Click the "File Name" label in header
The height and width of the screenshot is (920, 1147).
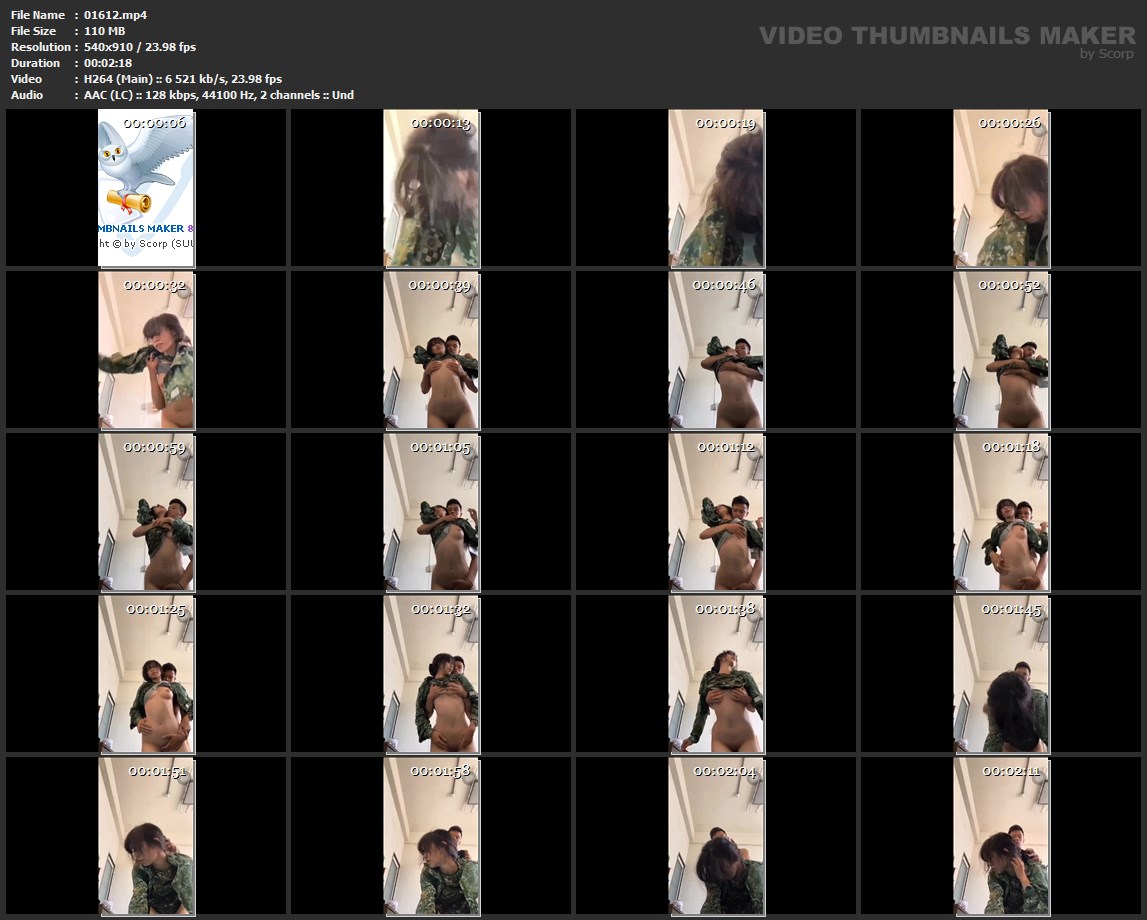(38, 15)
